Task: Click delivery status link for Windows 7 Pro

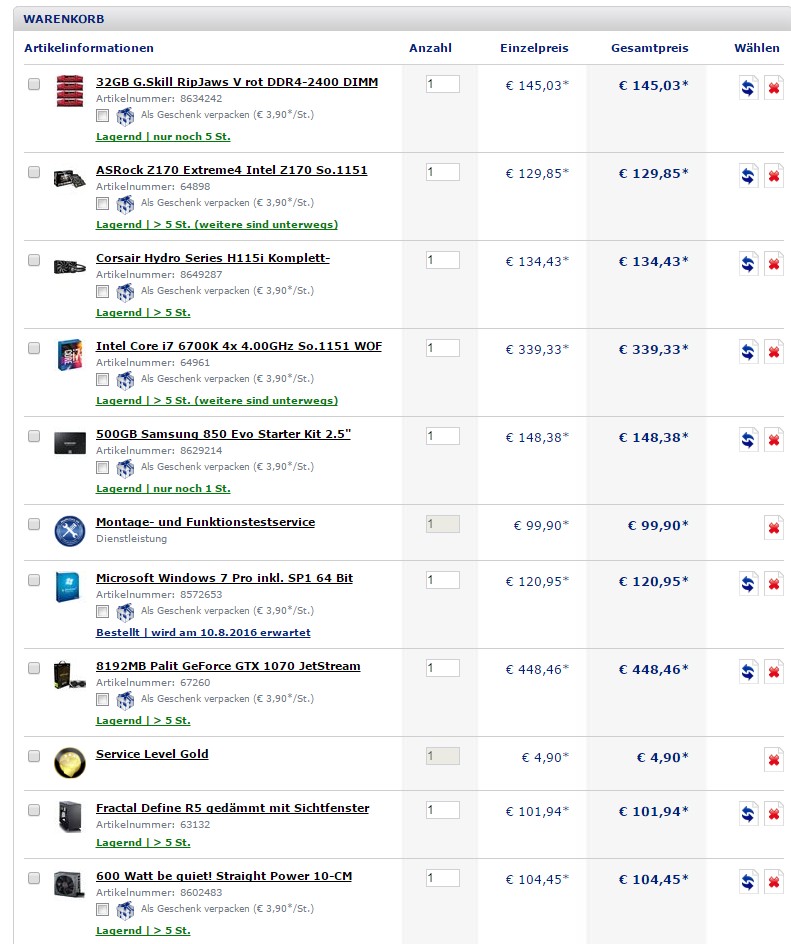Action: [x=203, y=632]
